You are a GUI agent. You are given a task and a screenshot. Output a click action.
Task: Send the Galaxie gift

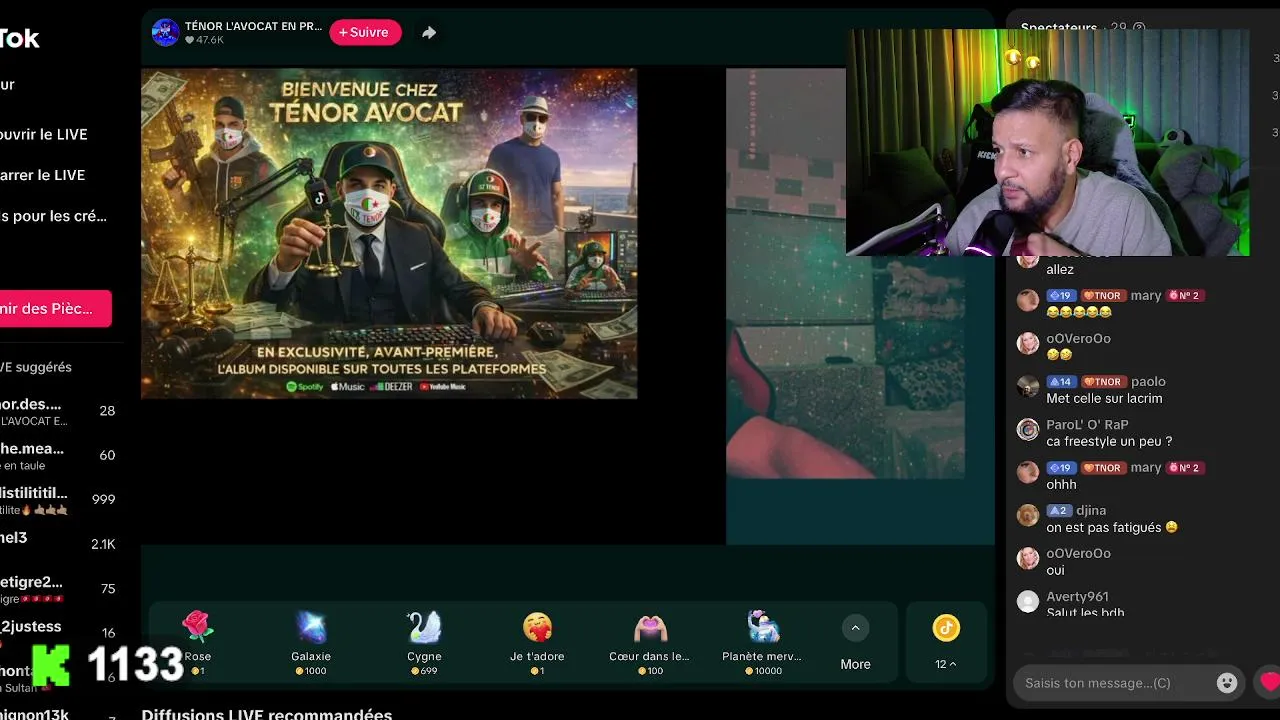(x=311, y=642)
